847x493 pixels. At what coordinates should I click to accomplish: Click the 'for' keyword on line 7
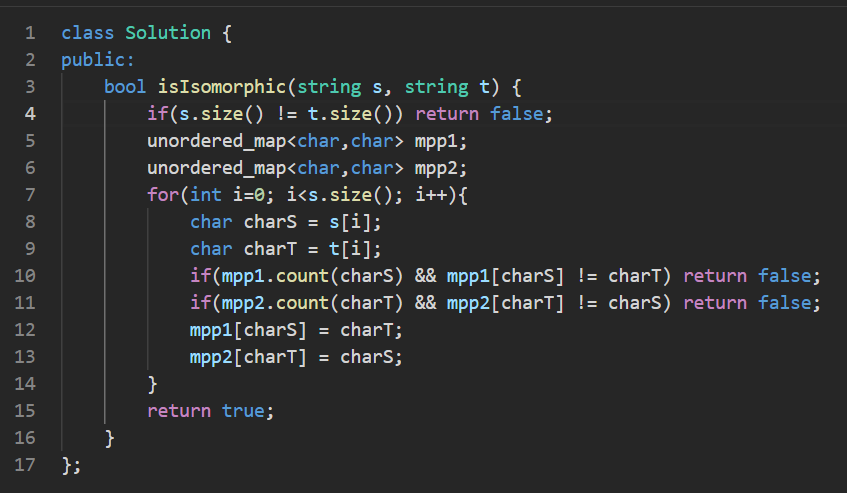click(x=163, y=195)
